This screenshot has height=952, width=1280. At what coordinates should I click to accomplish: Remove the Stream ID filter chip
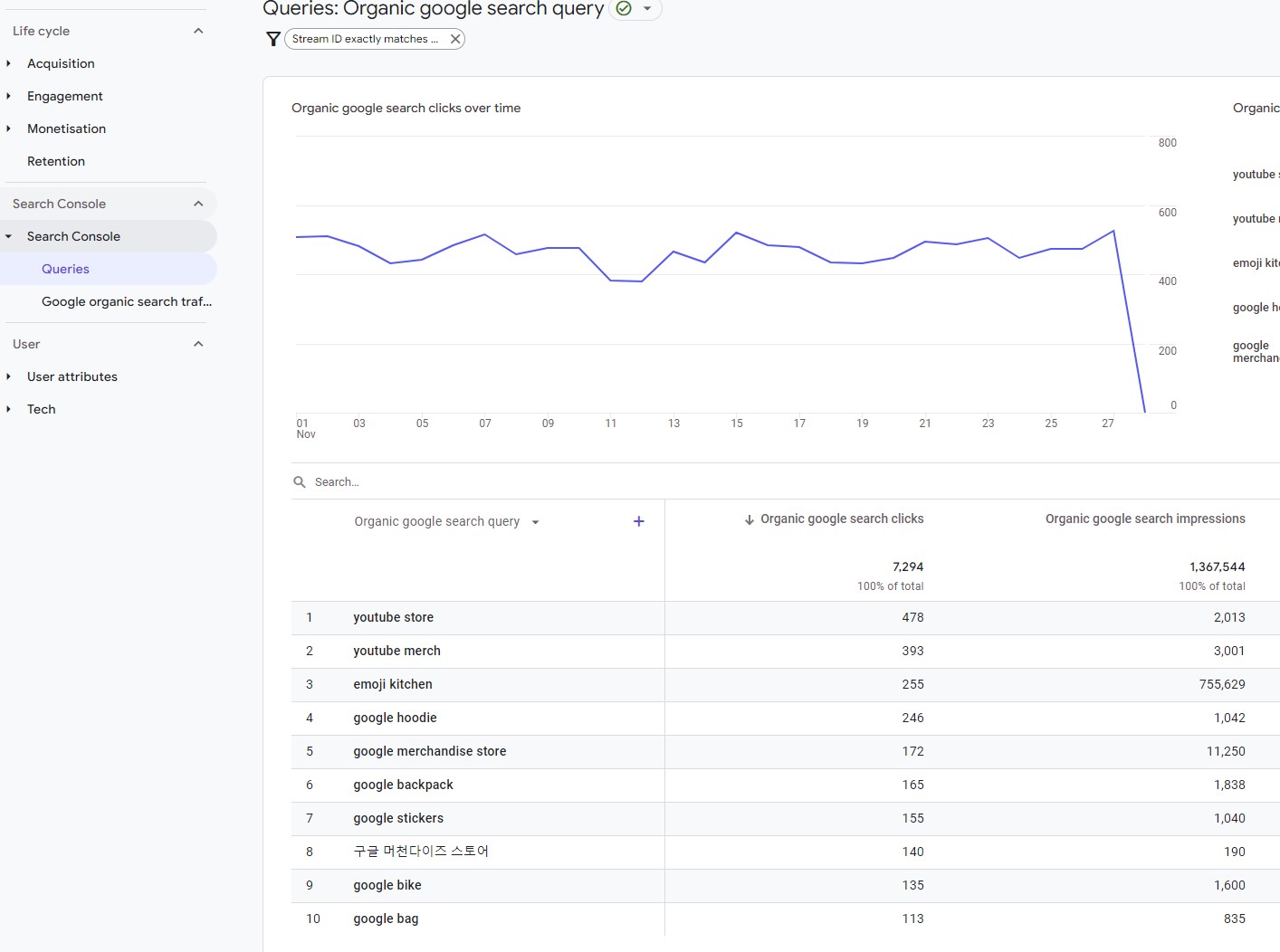click(455, 39)
